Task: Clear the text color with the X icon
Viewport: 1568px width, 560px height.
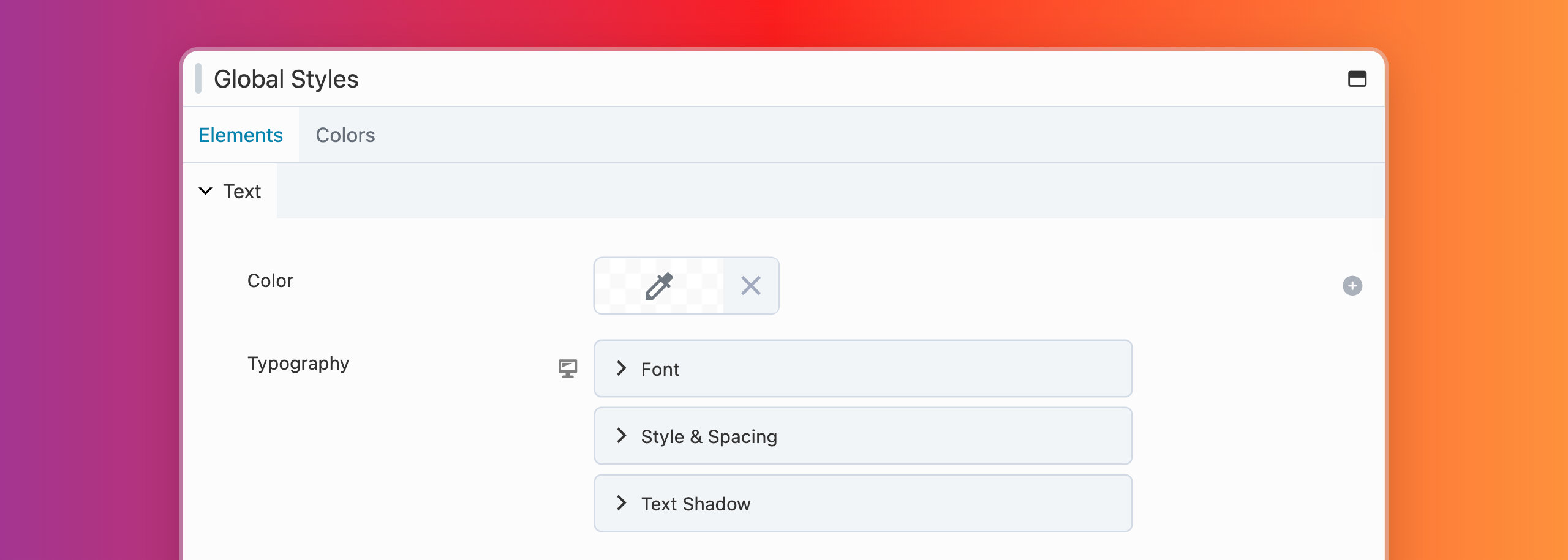Action: 750,286
